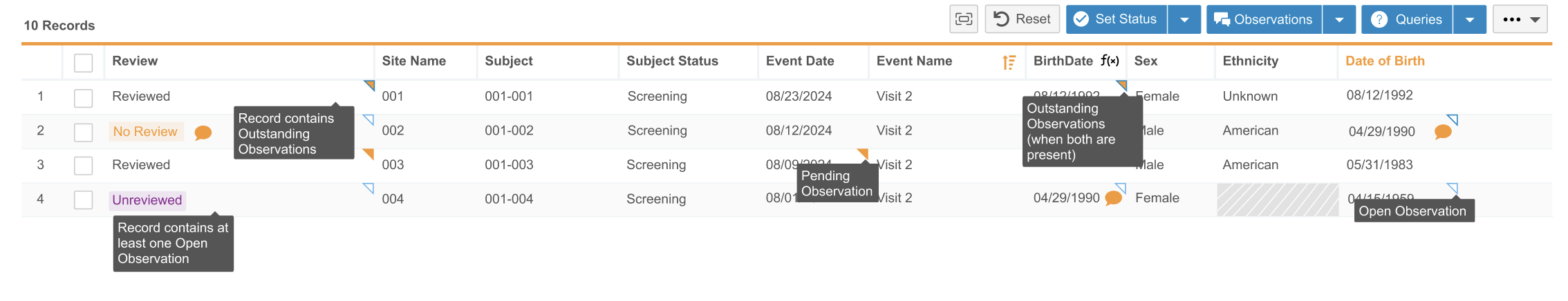Screen dimensions: 1568x301
Task: Click the sort icon in Event Name column
Action: pos(1009,62)
